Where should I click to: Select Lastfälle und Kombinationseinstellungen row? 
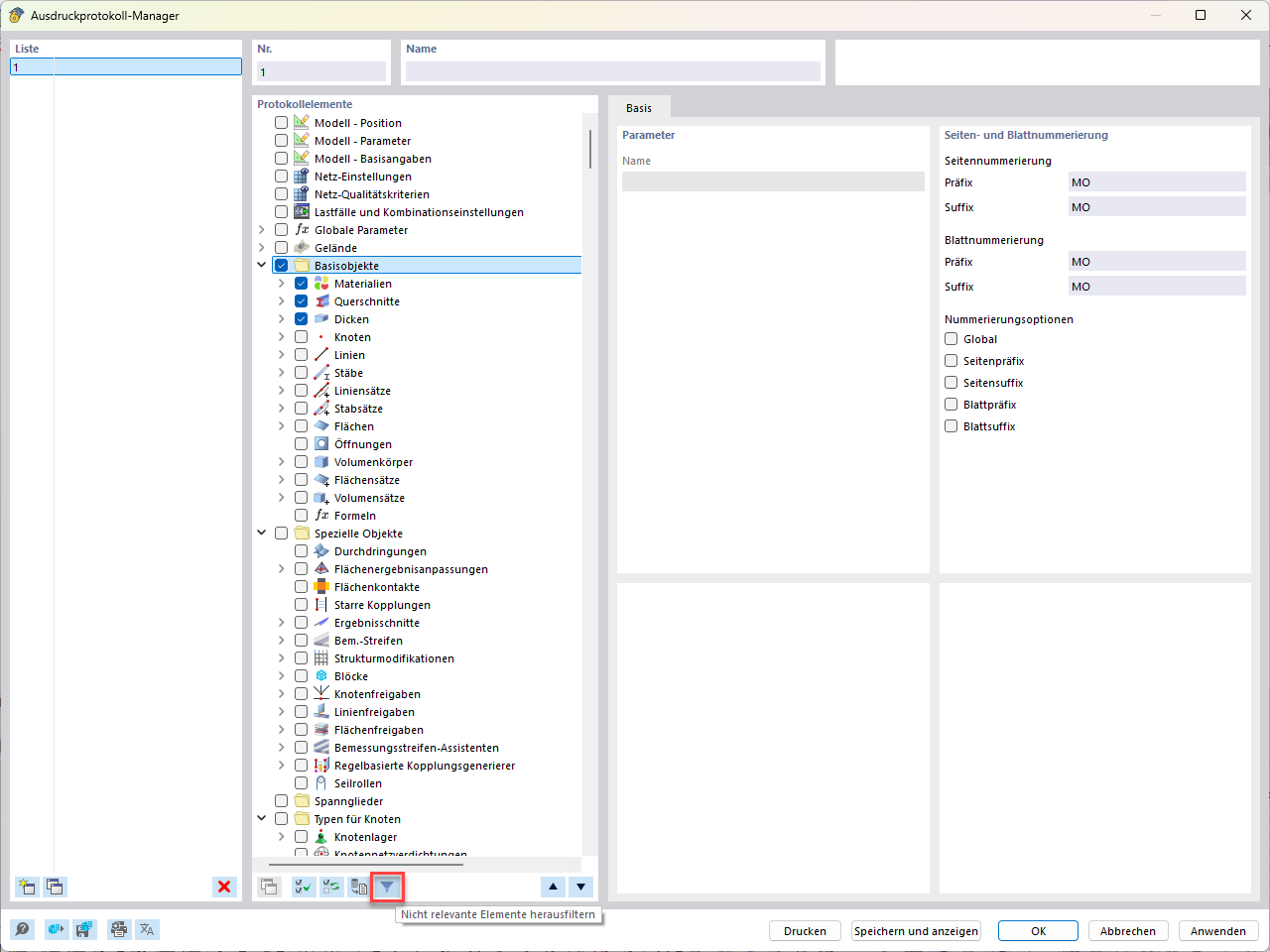(419, 212)
